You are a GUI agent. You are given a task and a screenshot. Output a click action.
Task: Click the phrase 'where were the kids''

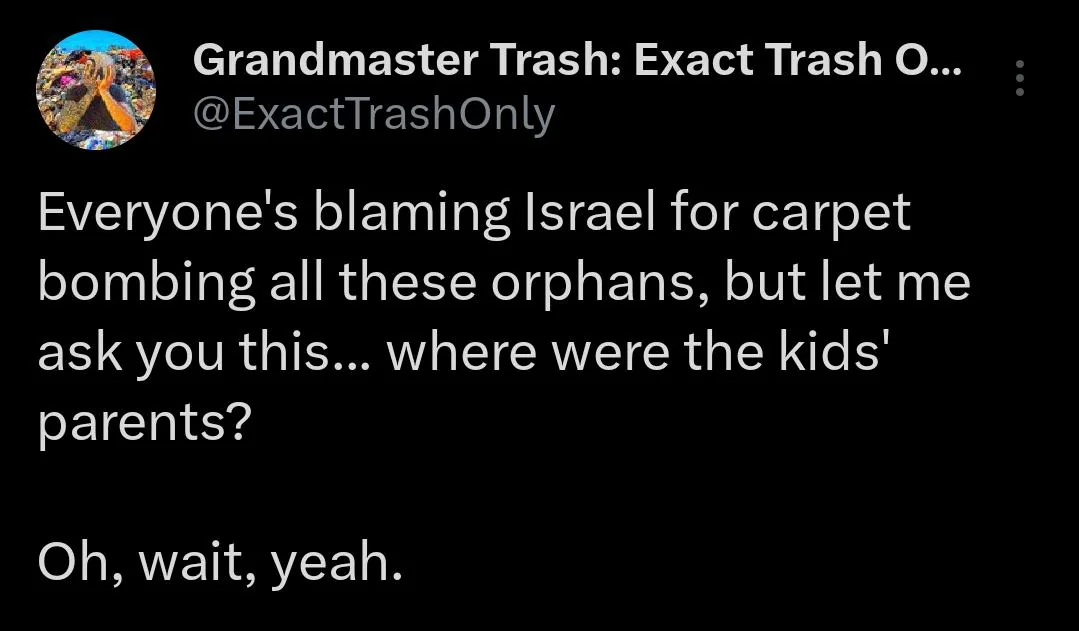pos(634,351)
